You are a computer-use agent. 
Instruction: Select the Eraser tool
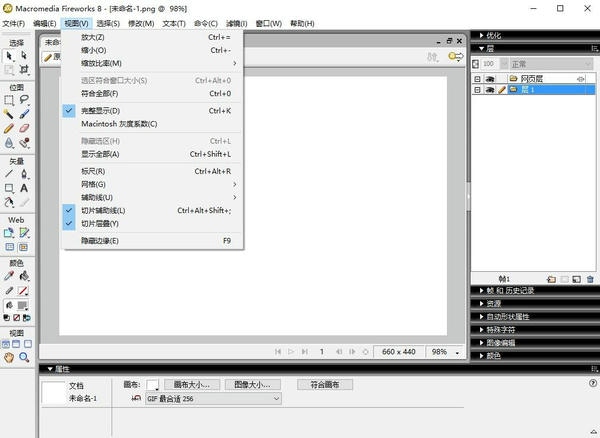(x=24, y=128)
